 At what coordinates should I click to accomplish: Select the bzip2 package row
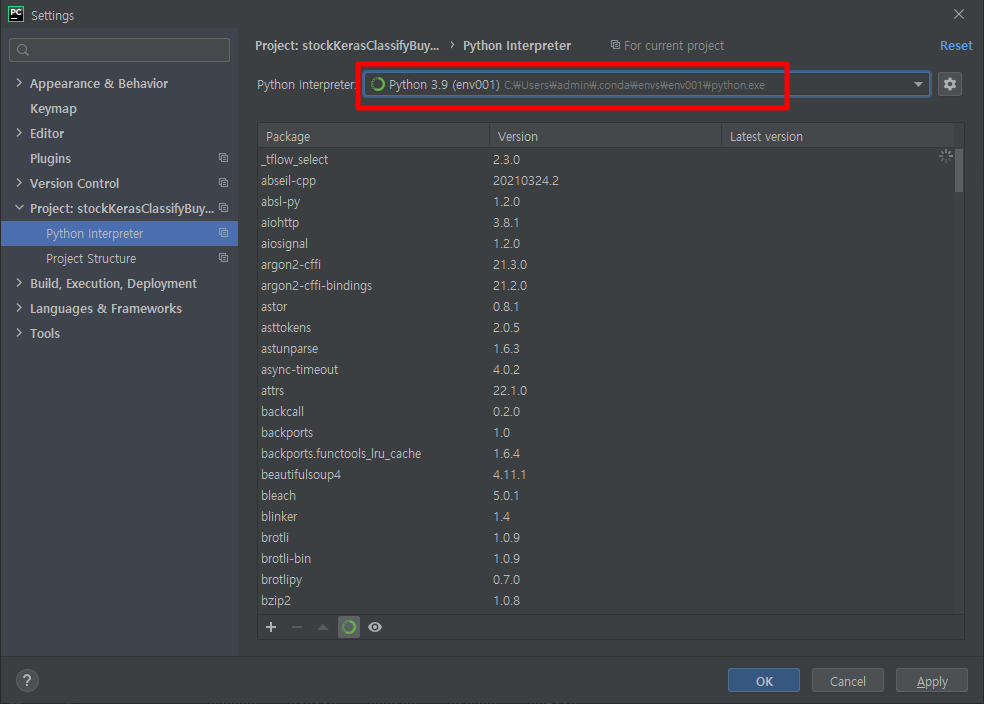click(606, 601)
